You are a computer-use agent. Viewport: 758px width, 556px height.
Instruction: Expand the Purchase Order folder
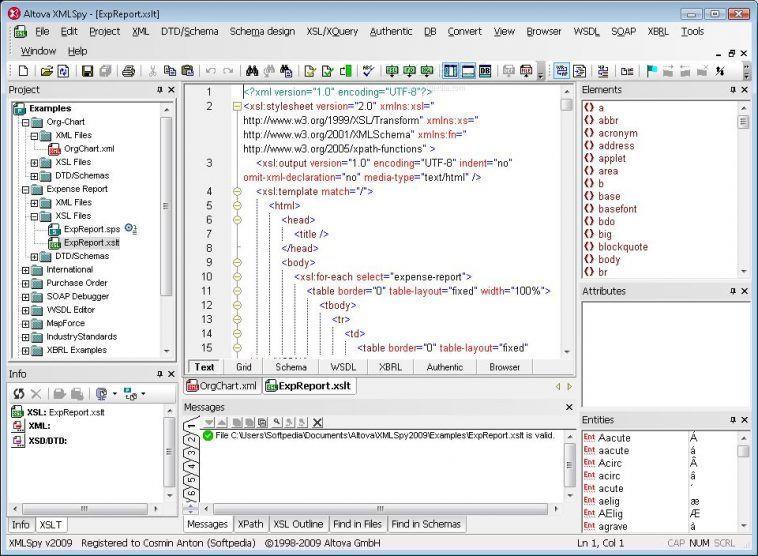(26, 284)
